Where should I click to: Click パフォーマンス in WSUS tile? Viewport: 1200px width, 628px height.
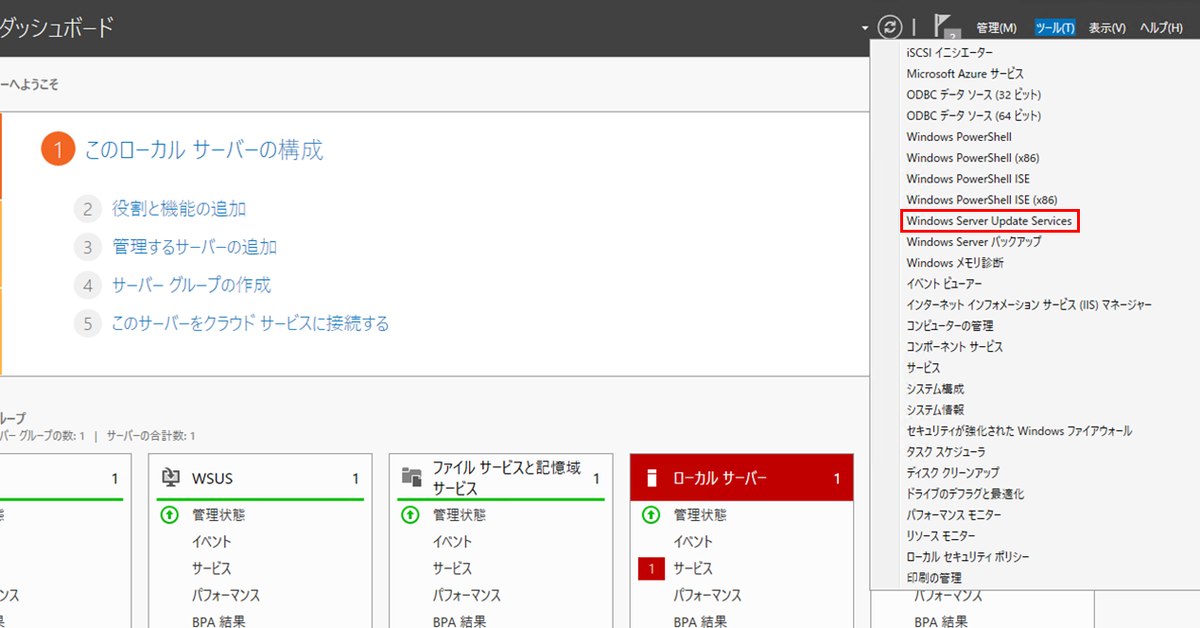[x=225, y=595]
